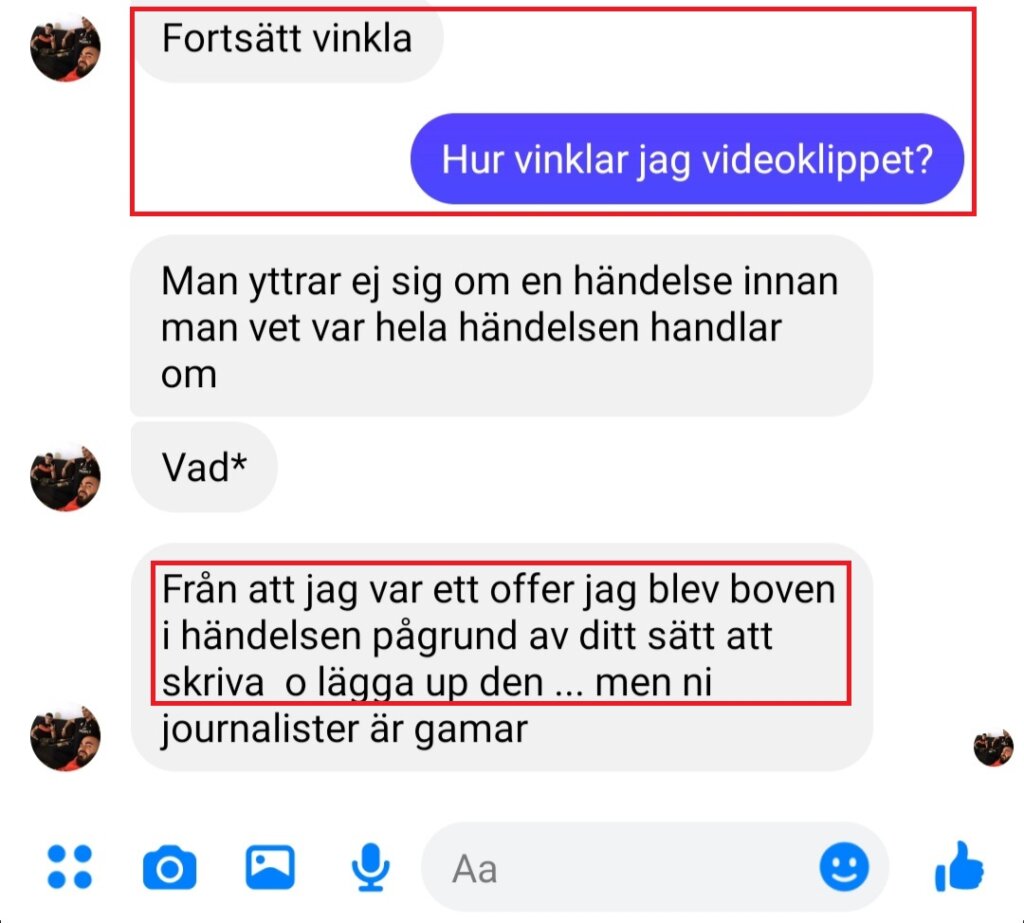Click the word 'boven' in last message
The image size is (1024, 923).
[x=782, y=589]
